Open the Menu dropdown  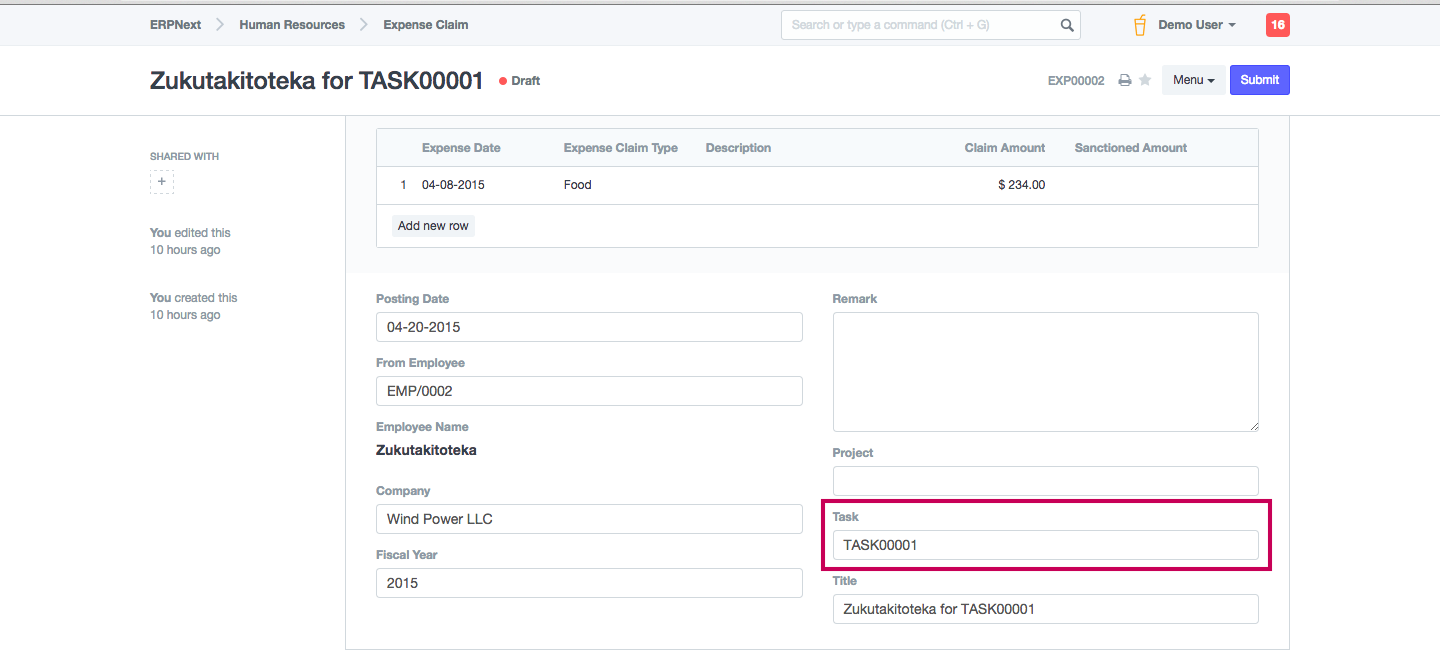coord(1193,80)
